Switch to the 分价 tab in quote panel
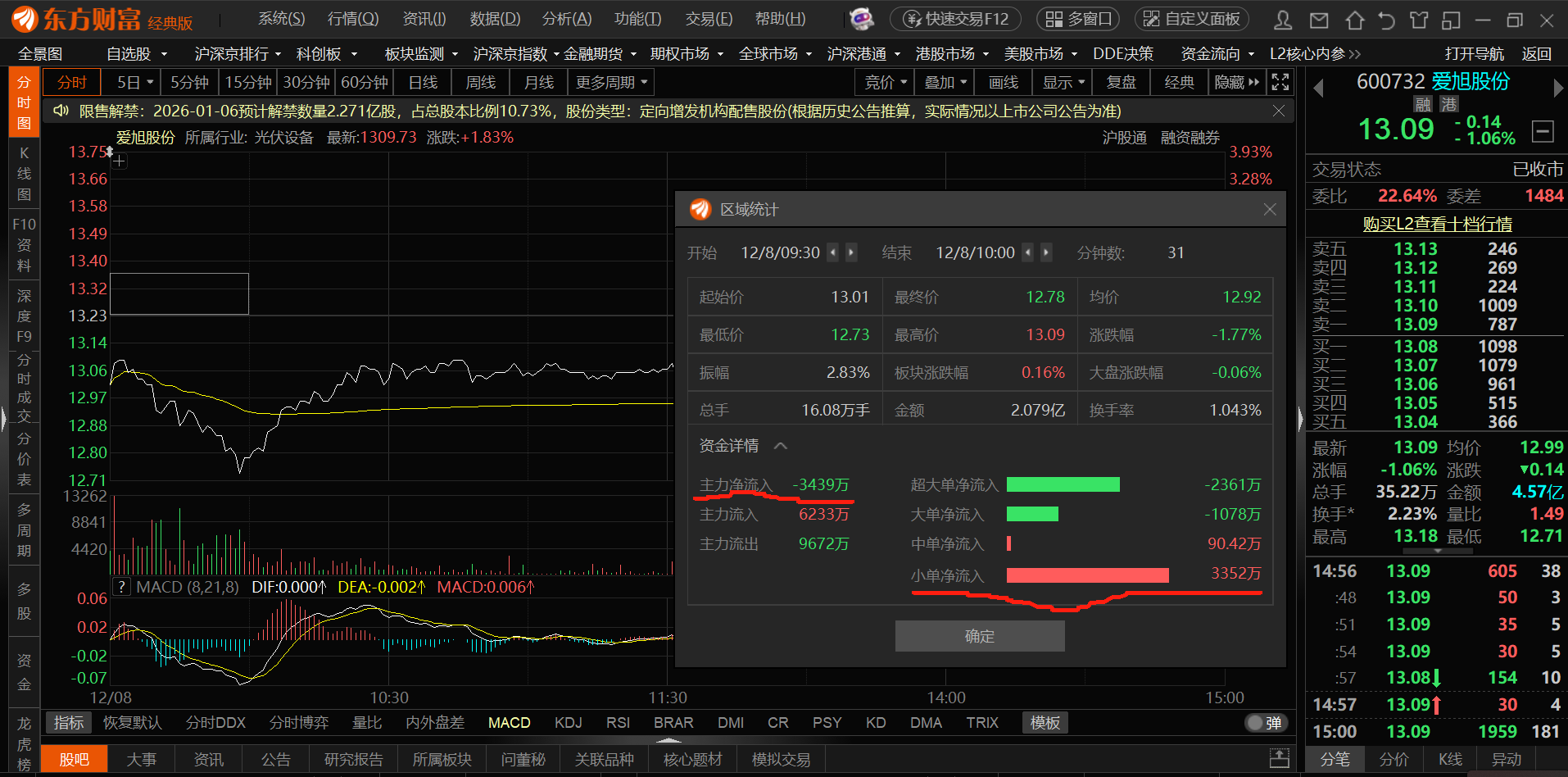1568x777 pixels. [1394, 760]
